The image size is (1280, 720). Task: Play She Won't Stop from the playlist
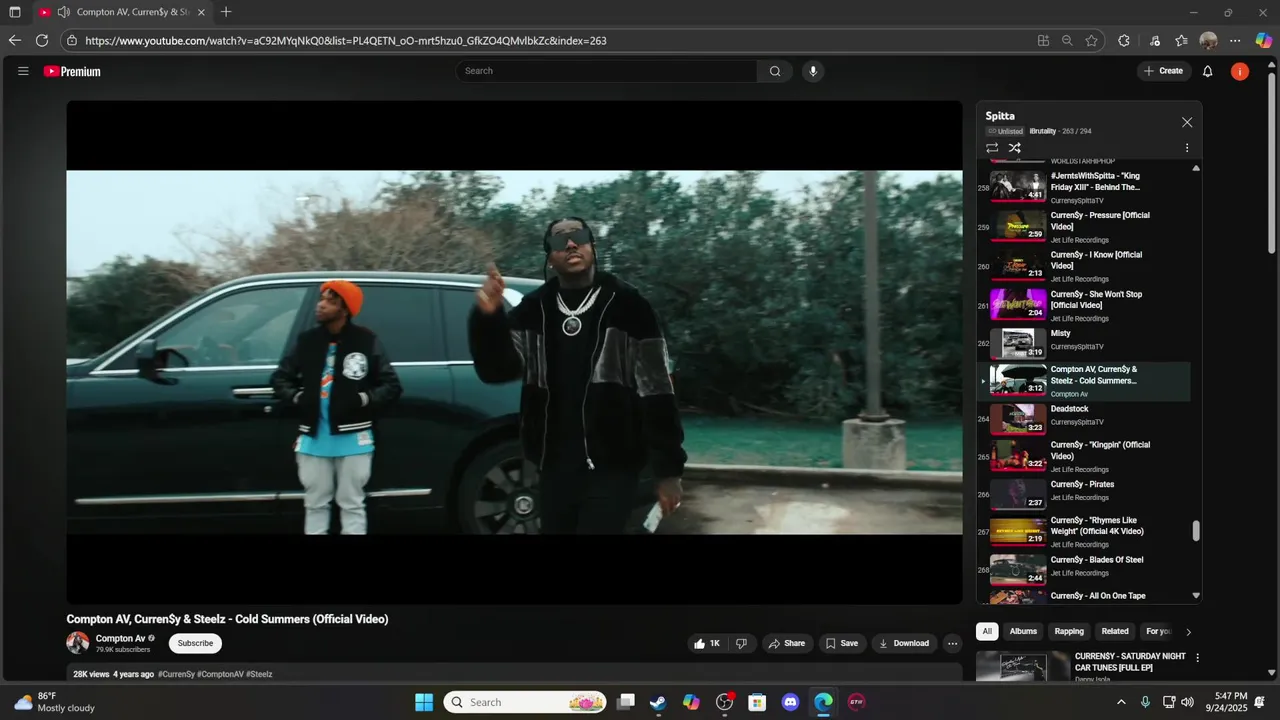[1083, 305]
